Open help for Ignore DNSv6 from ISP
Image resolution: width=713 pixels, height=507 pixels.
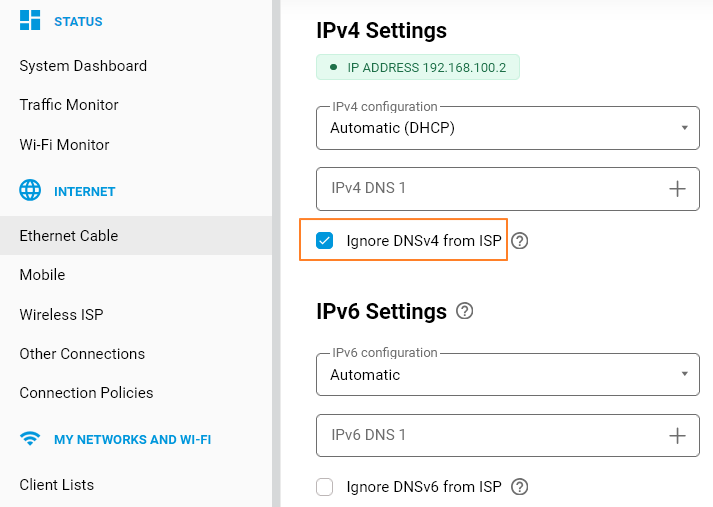coord(519,487)
